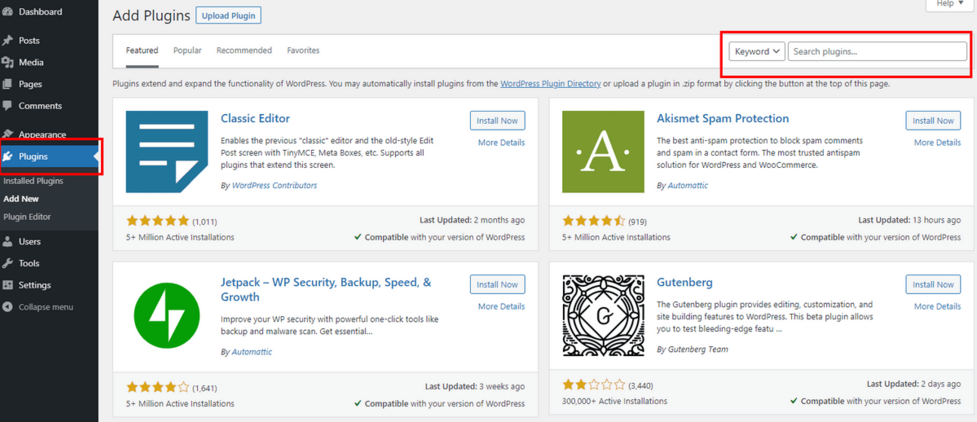Click the Settings icon in sidebar

8,286
